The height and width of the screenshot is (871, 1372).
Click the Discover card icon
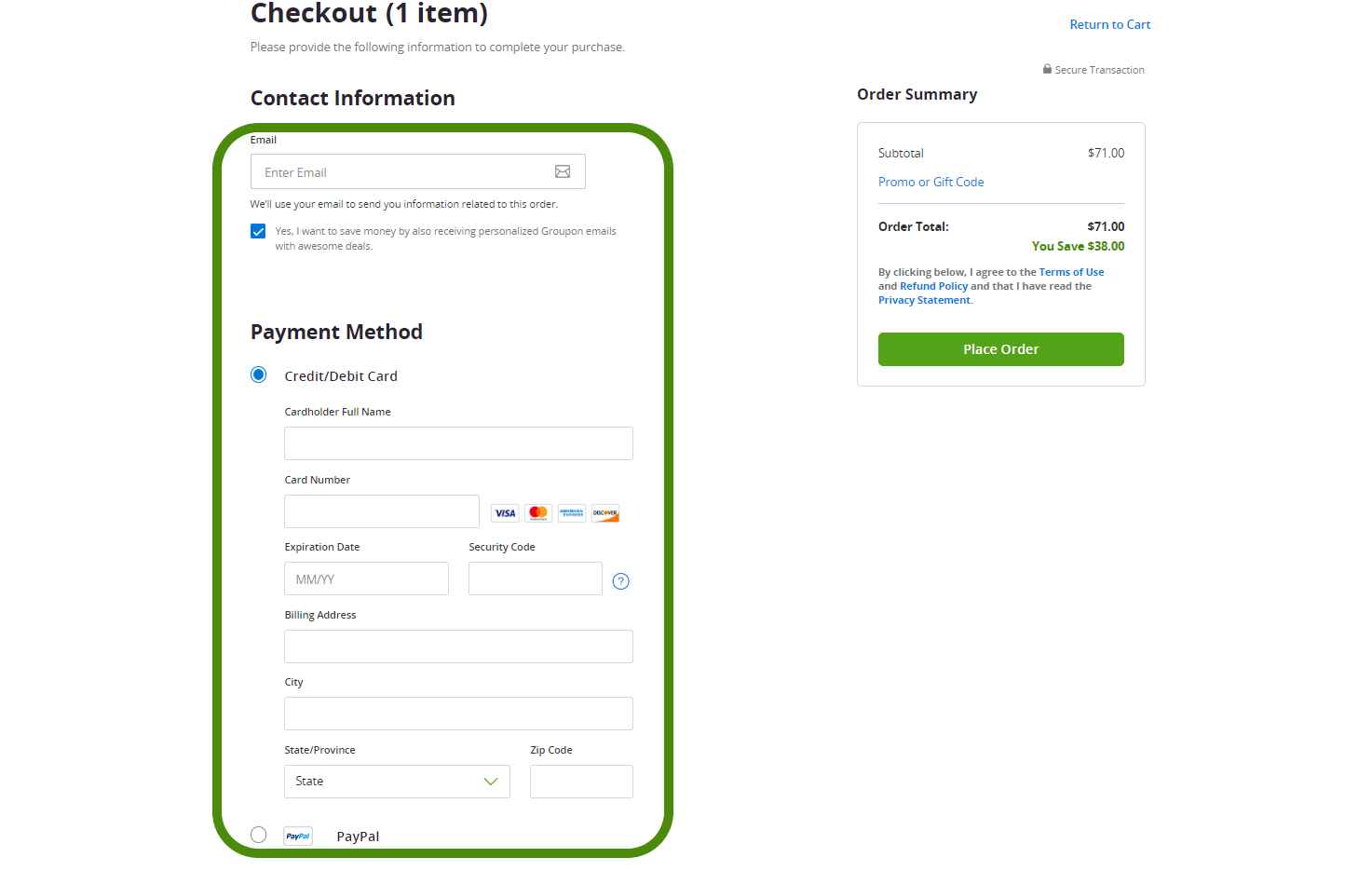point(604,512)
